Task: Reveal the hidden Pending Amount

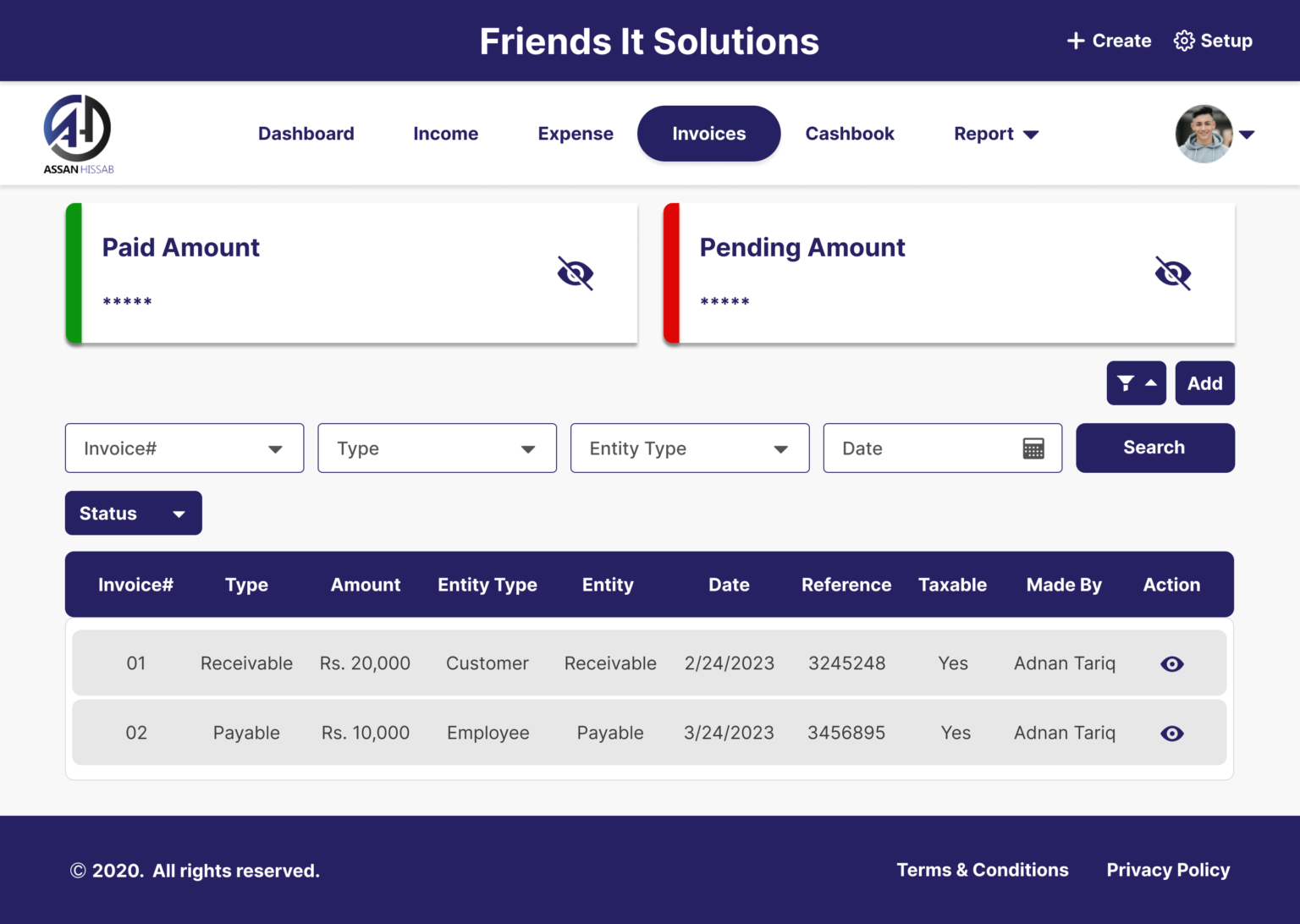Action: [x=1172, y=273]
